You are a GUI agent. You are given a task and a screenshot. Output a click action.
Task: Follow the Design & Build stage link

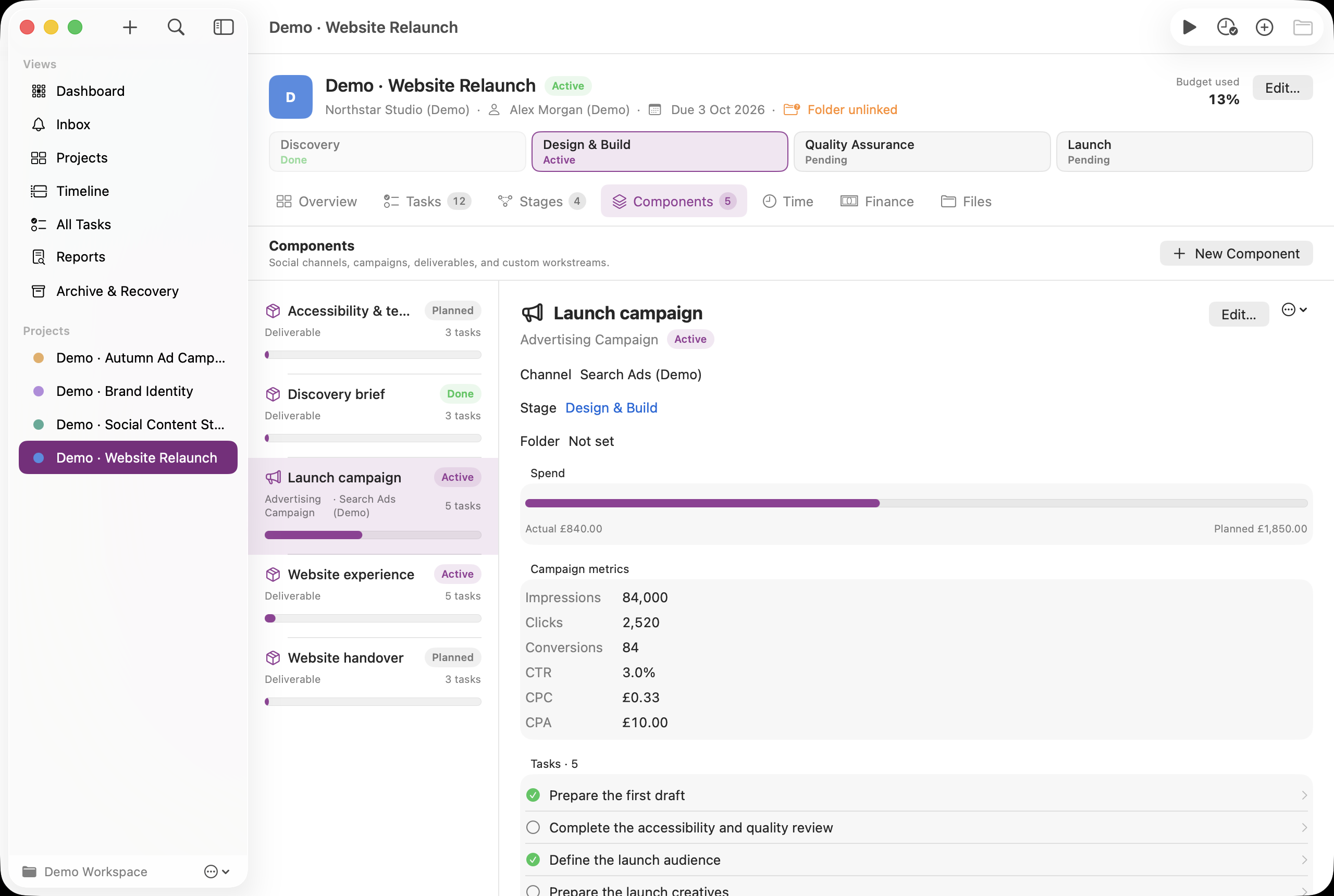[611, 407]
